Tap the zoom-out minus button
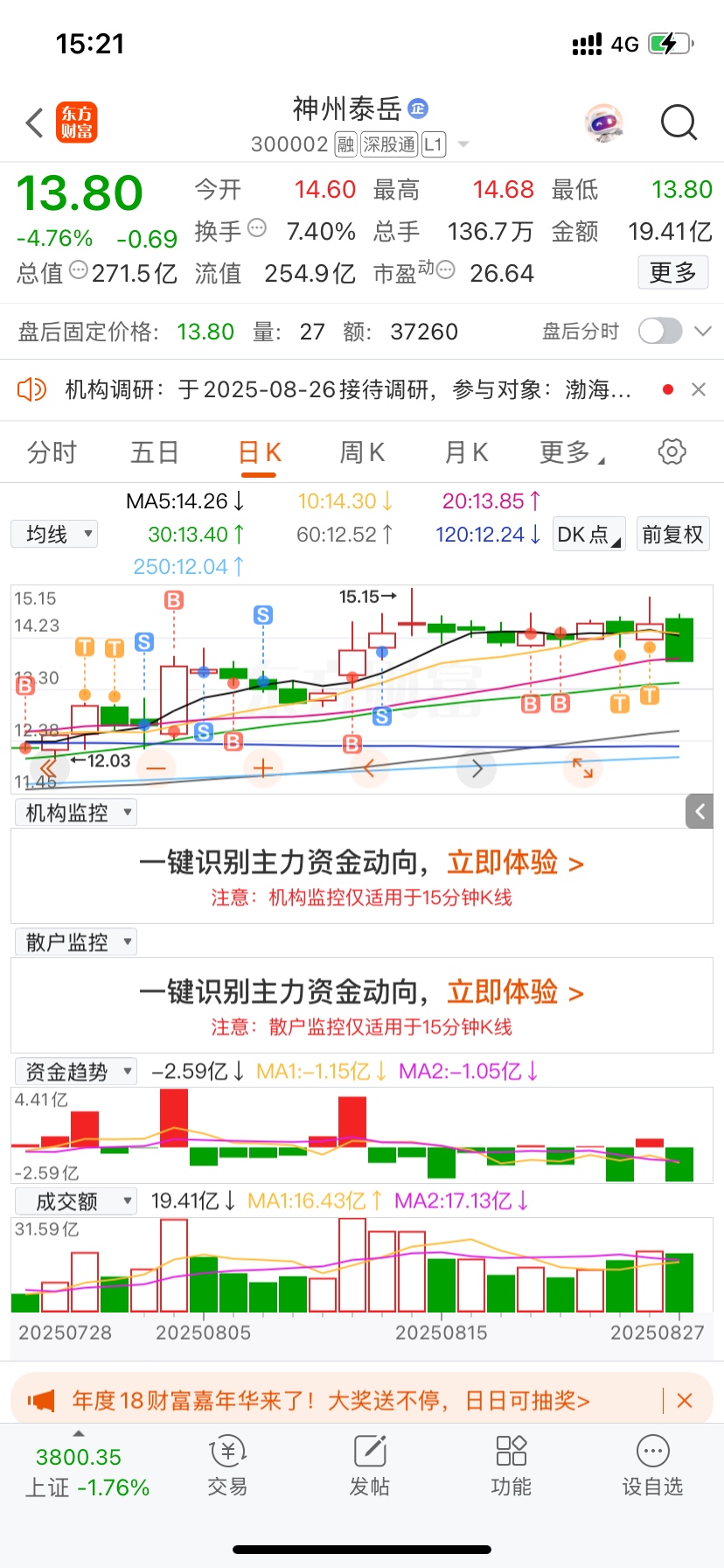The height and width of the screenshot is (1568, 724). (x=157, y=769)
